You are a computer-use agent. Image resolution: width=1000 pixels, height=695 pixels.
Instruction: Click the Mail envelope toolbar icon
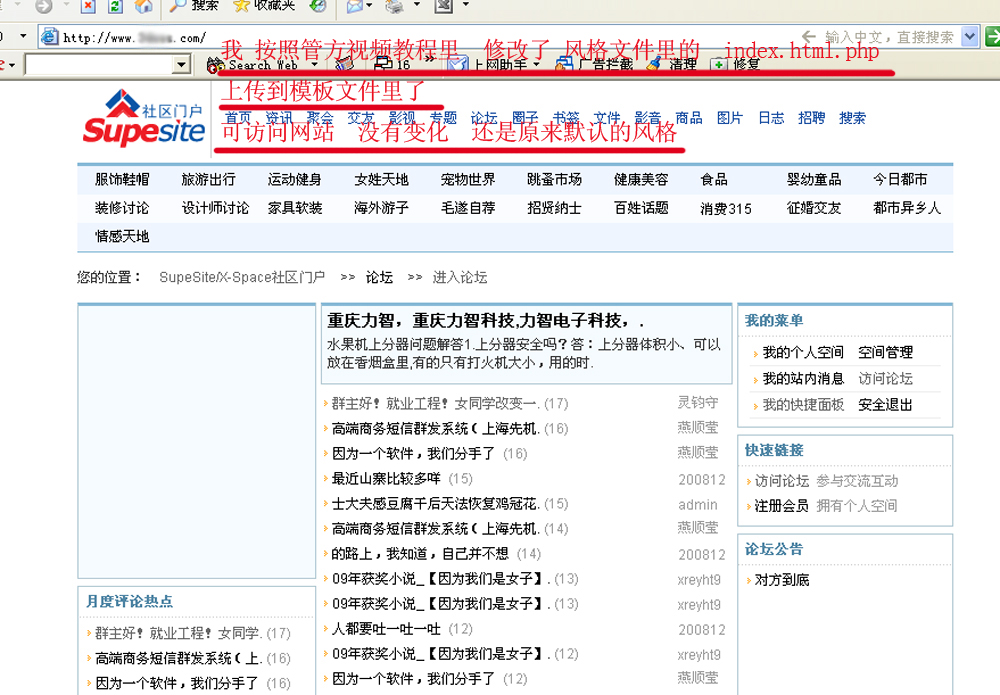(x=354, y=6)
